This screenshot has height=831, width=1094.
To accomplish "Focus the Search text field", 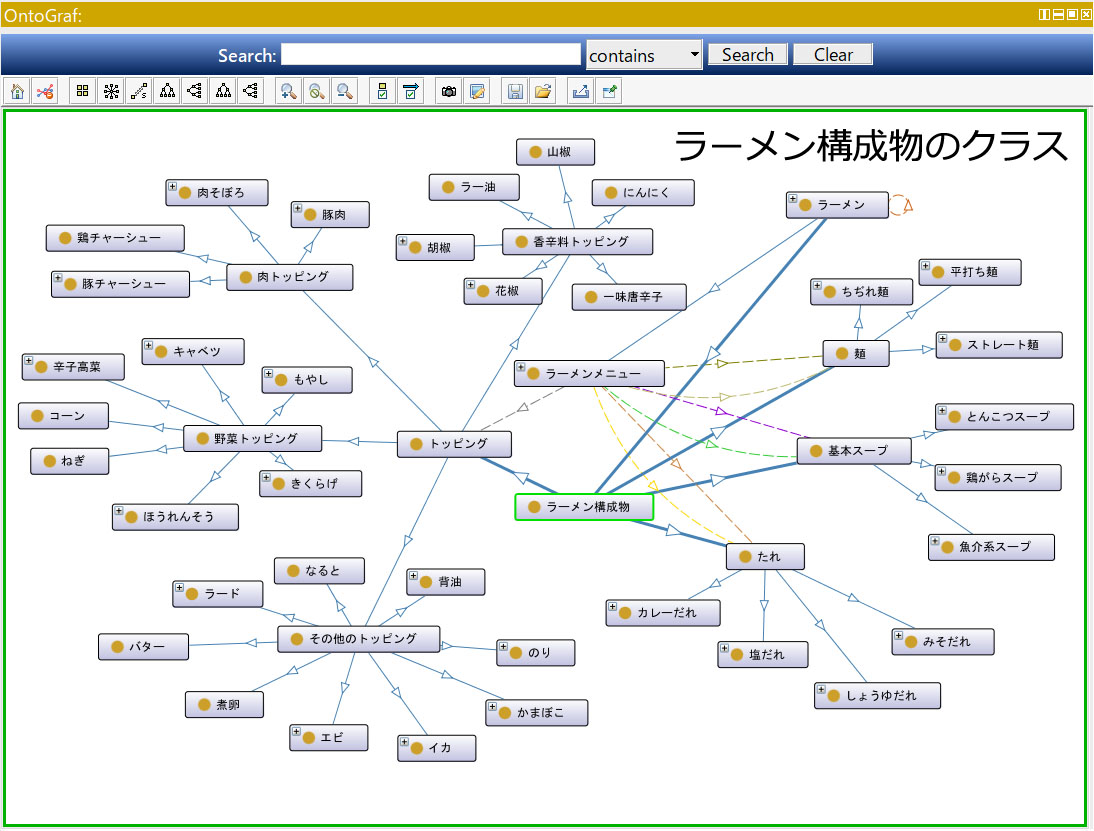I will pos(430,54).
